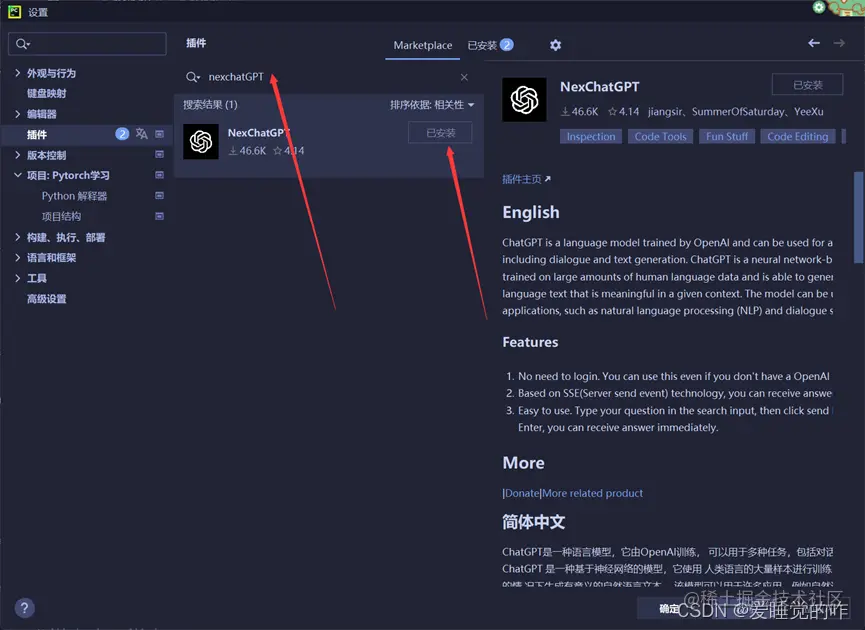Viewport: 865px width, 630px height.
Task: Open the 插件主页 link
Action: [x=526, y=179]
